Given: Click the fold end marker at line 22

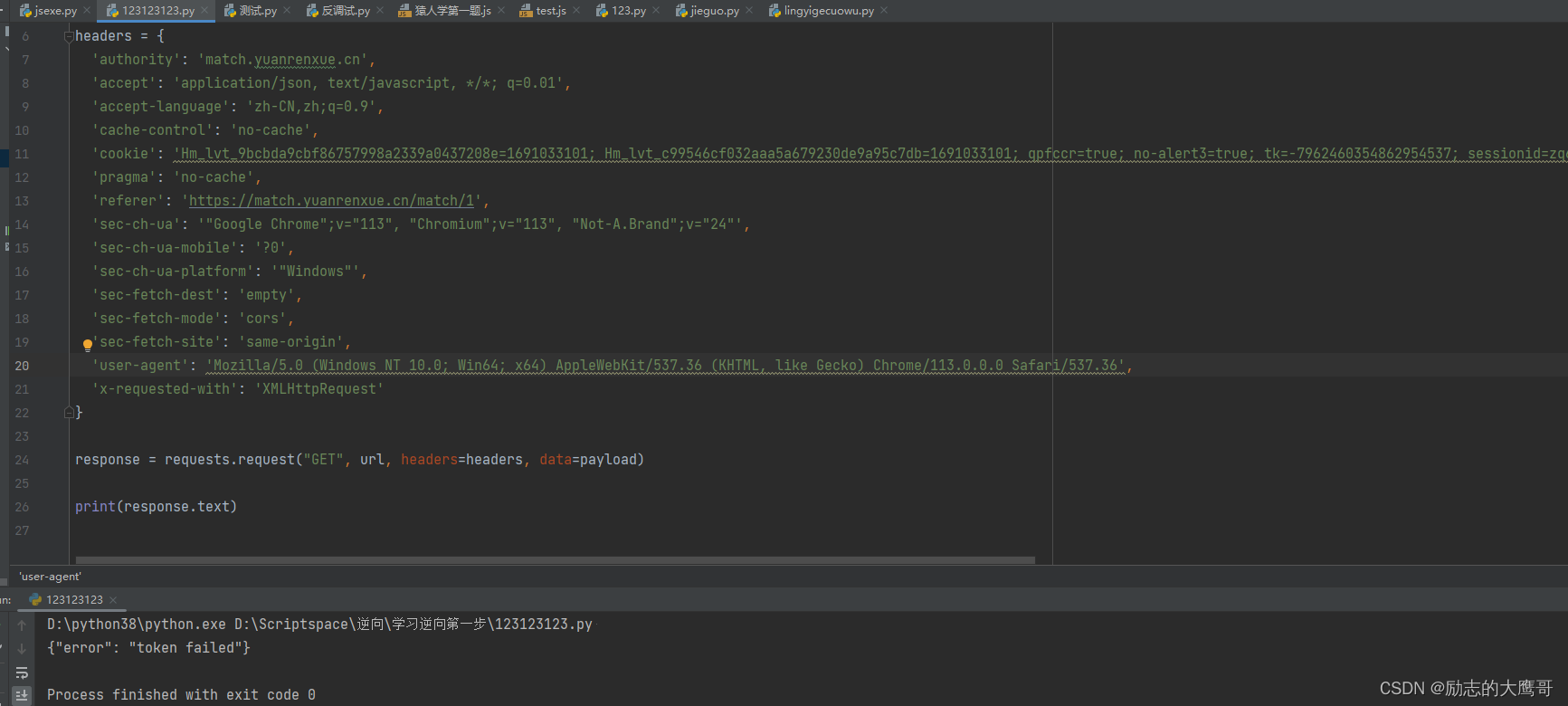Looking at the screenshot, I should pos(69,413).
